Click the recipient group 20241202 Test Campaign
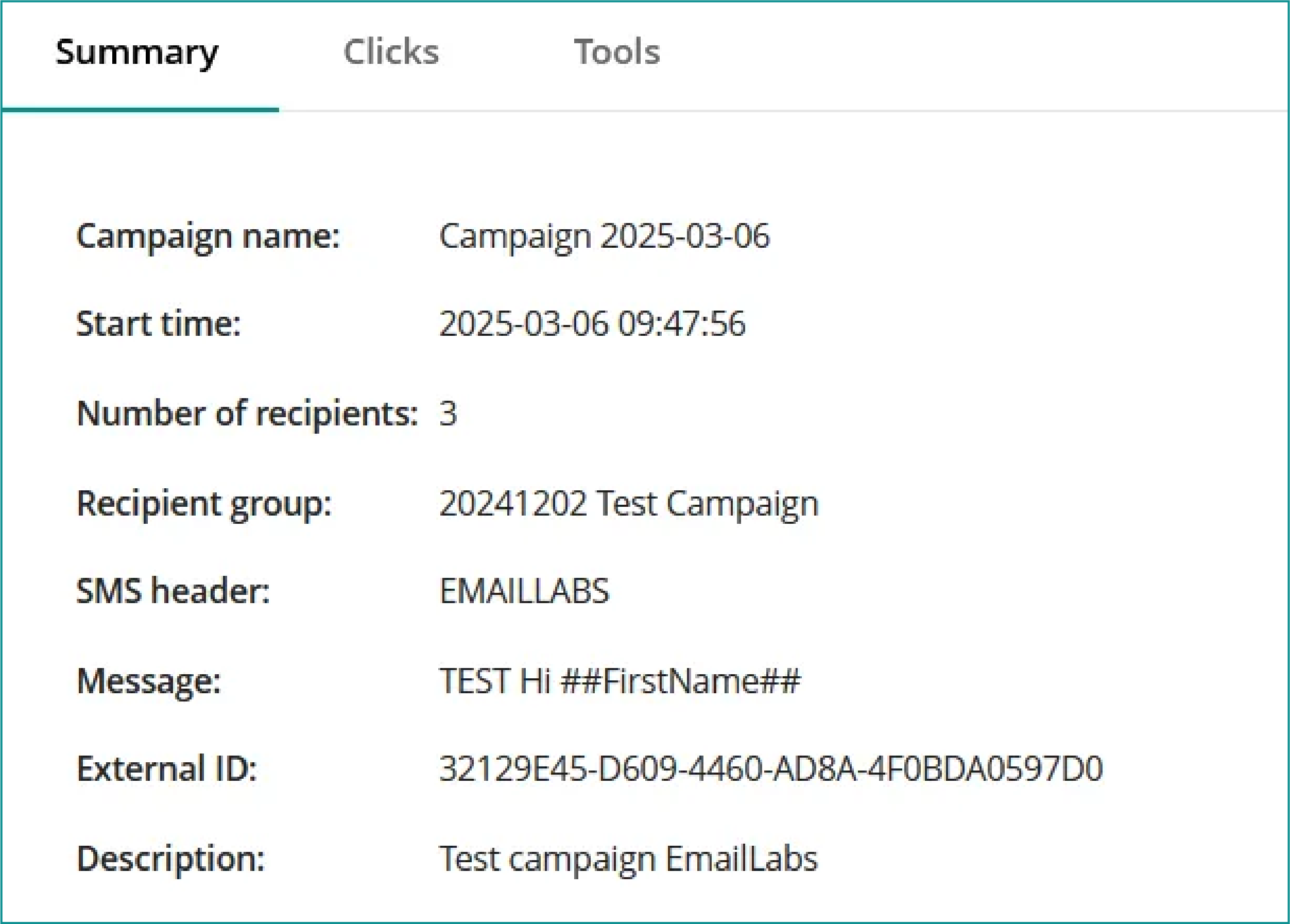The image size is (1290, 924). tap(628, 504)
